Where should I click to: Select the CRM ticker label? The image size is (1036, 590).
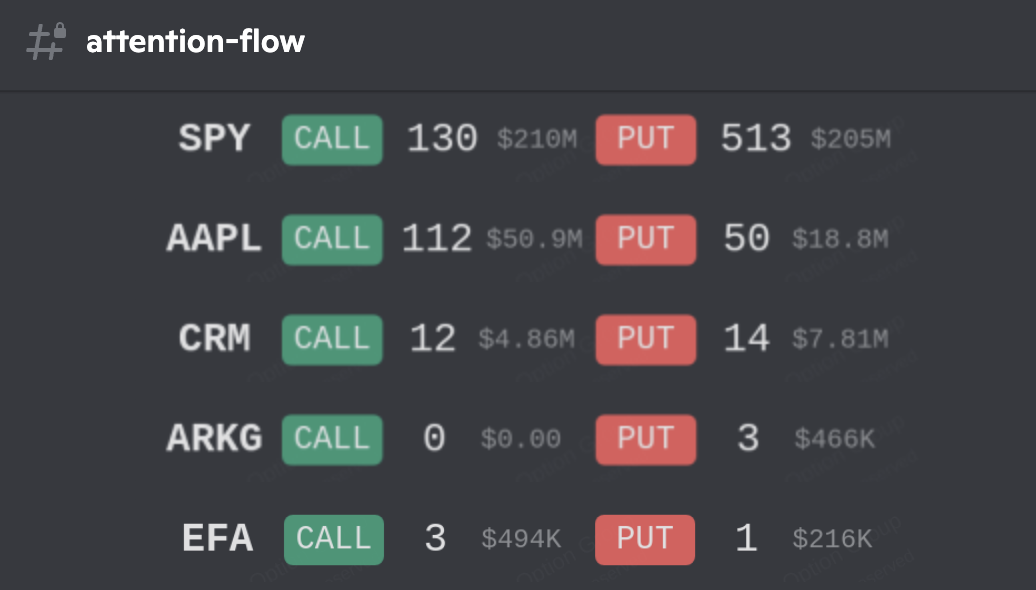click(214, 338)
